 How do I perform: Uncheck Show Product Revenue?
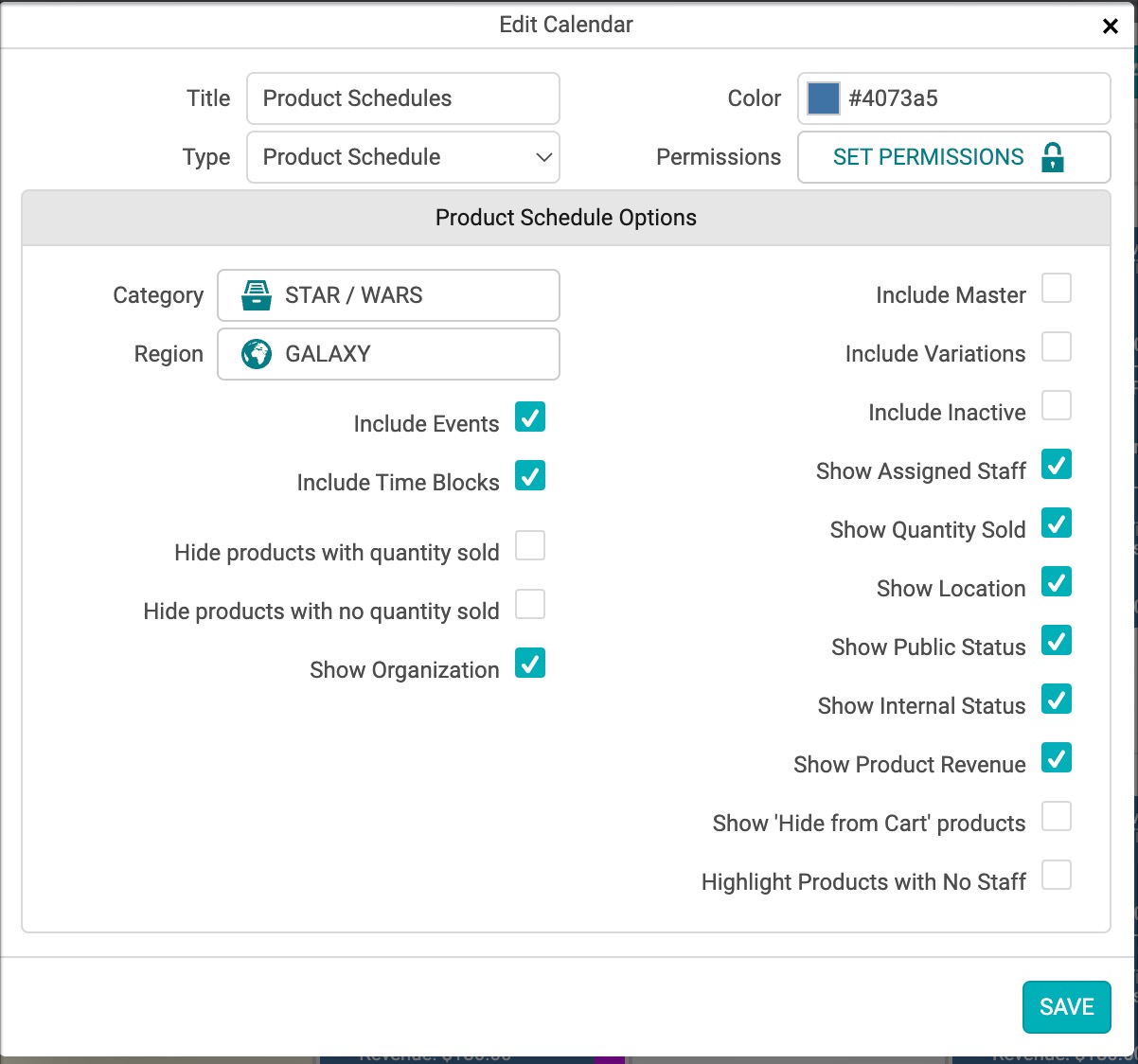pyautogui.click(x=1057, y=757)
